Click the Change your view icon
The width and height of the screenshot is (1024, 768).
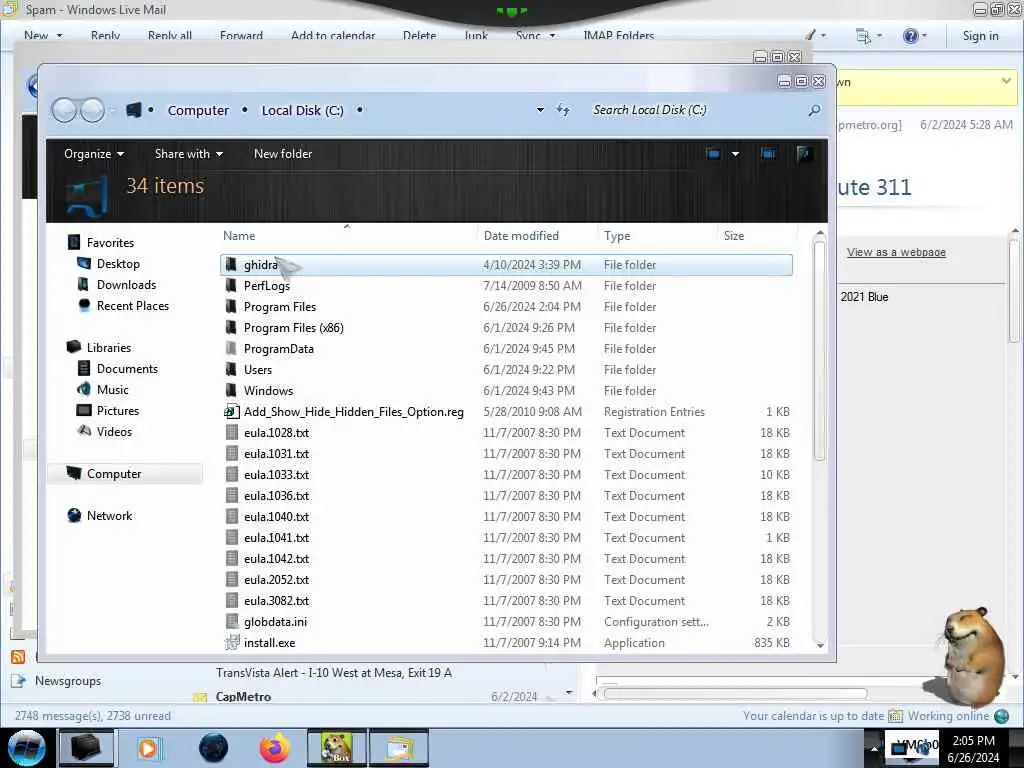coord(713,154)
